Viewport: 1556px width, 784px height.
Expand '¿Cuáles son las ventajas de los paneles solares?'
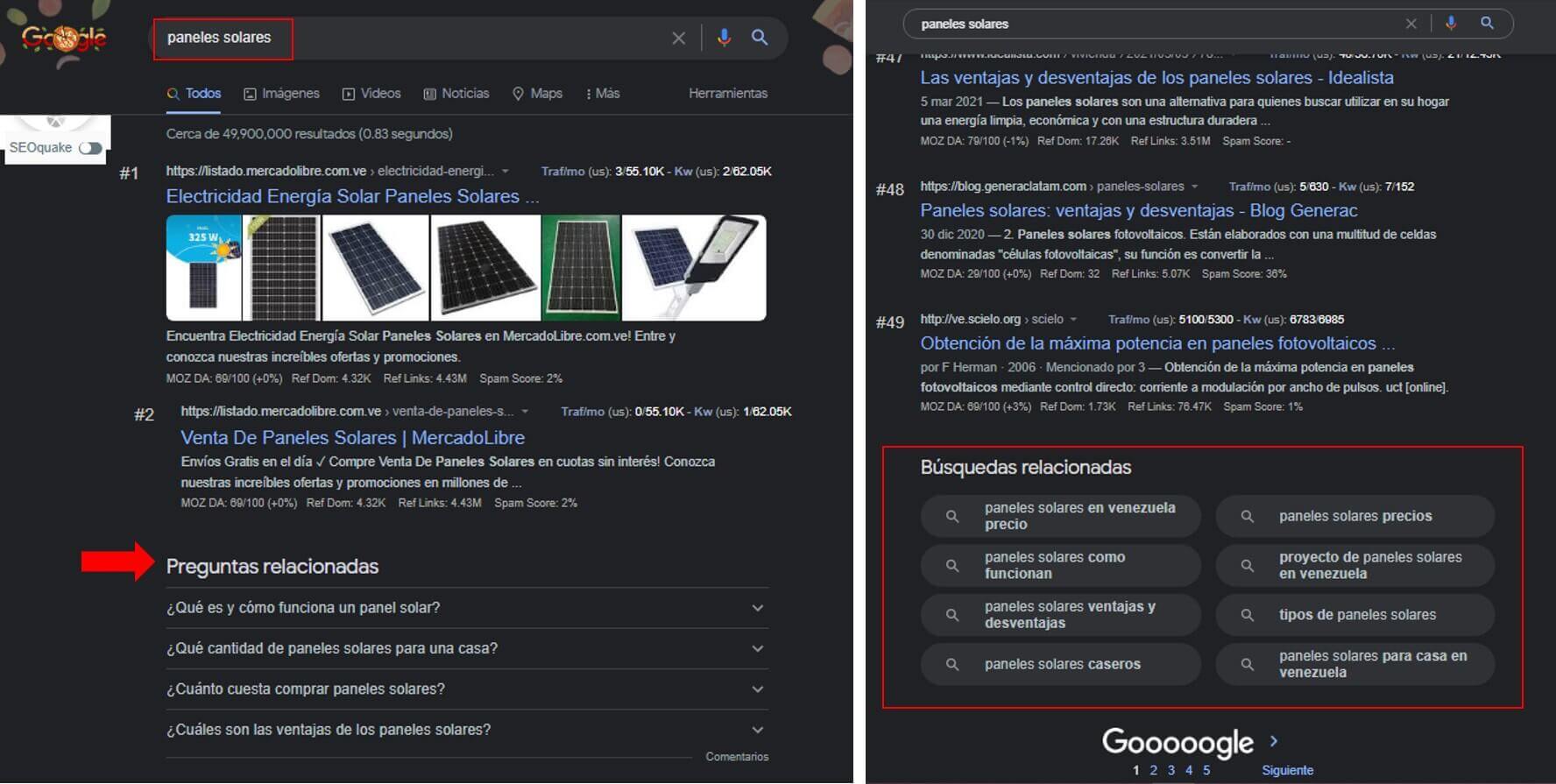coord(467,730)
